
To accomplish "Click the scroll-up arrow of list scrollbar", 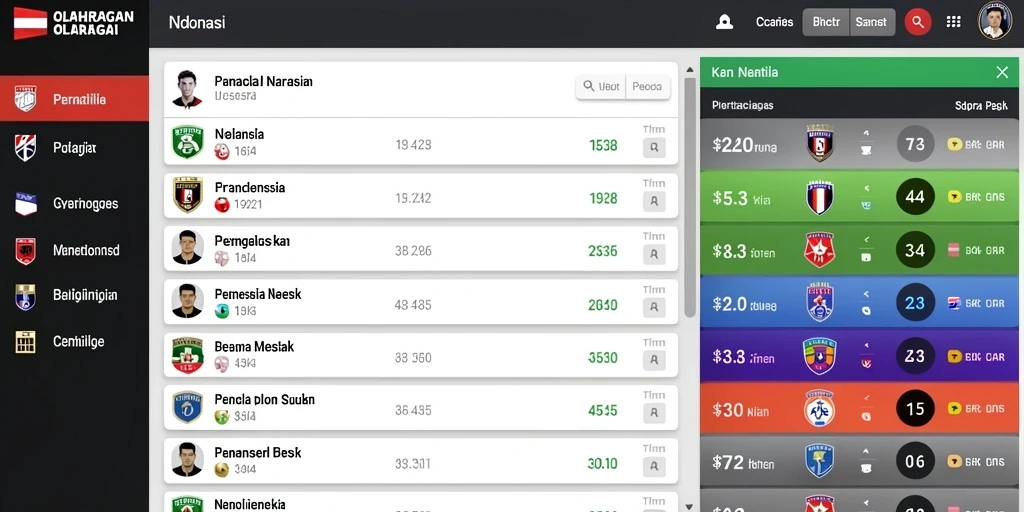I will (x=690, y=69).
